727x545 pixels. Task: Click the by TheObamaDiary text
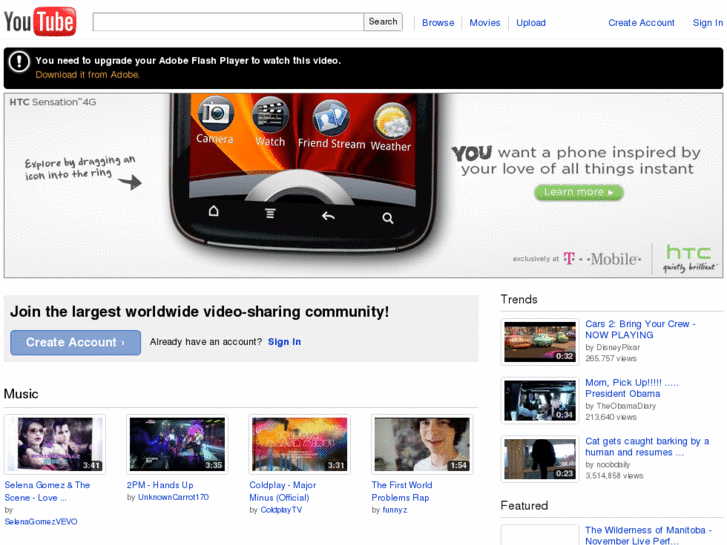(620, 406)
